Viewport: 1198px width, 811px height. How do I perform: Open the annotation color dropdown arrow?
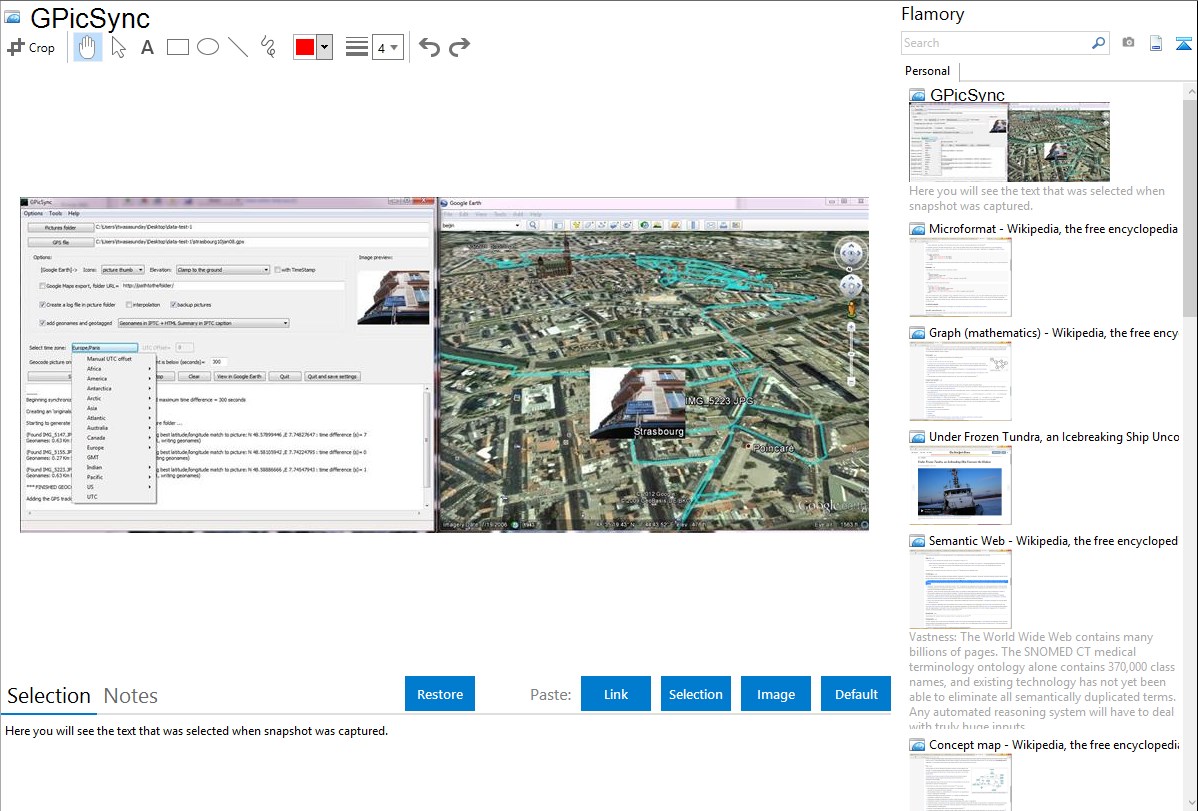point(325,47)
